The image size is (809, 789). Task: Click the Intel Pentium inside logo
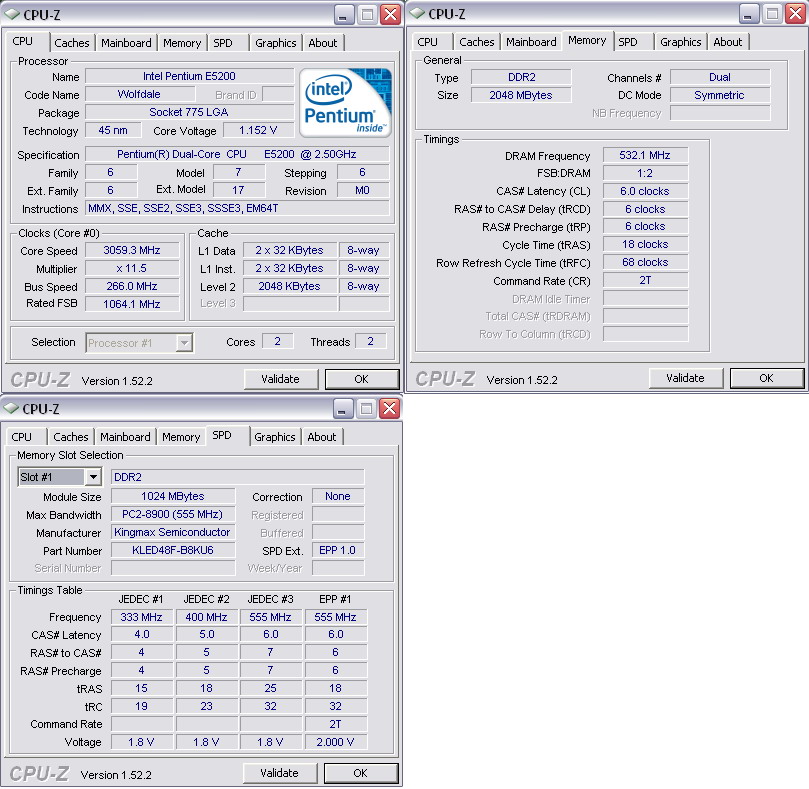(x=345, y=103)
